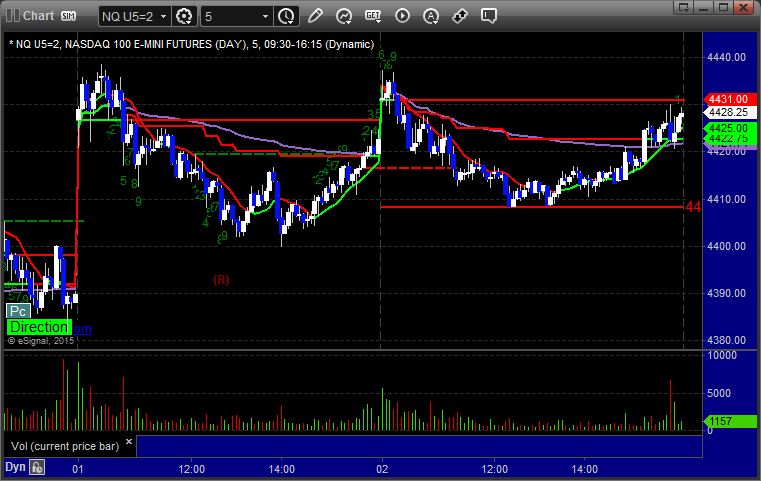Open the GET studies menu

click(373, 16)
